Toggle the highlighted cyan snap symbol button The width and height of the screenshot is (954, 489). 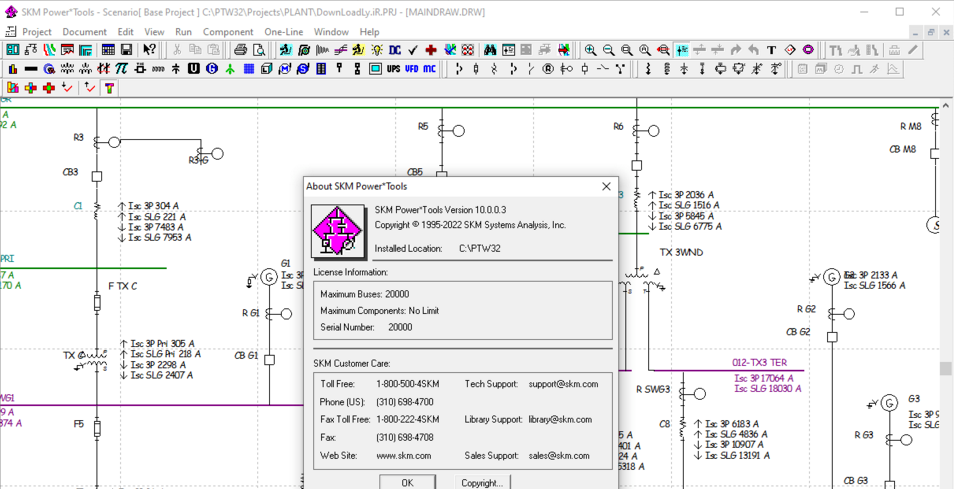(x=681, y=50)
